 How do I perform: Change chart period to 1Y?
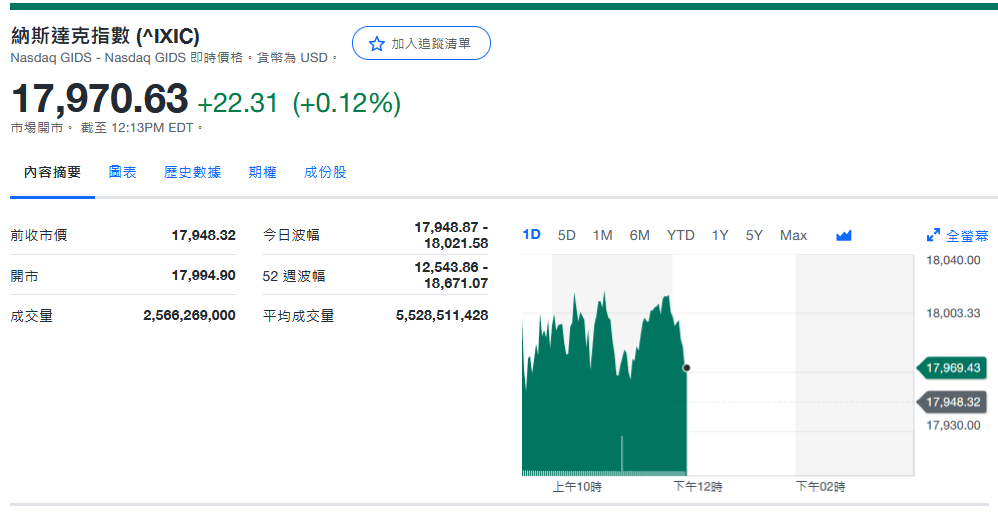pyautogui.click(x=720, y=235)
